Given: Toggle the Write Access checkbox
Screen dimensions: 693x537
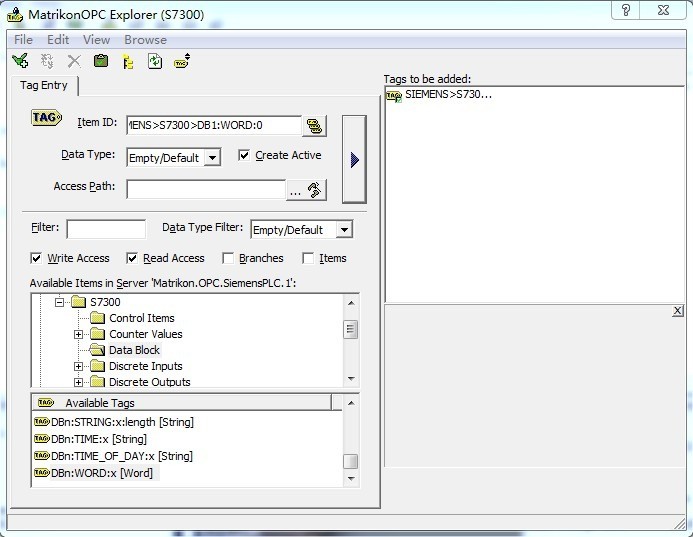Looking at the screenshot, I should pos(36,258).
